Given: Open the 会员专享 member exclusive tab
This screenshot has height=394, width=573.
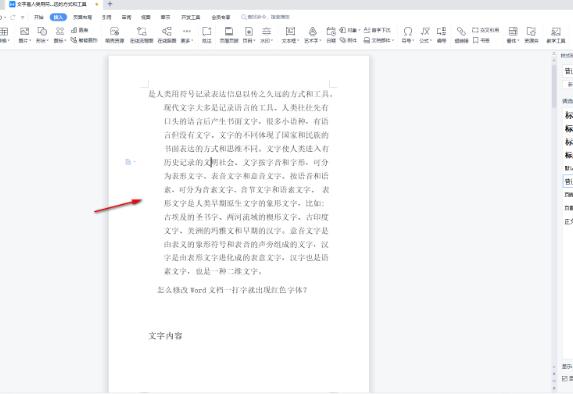Looking at the screenshot, I should pos(221,17).
